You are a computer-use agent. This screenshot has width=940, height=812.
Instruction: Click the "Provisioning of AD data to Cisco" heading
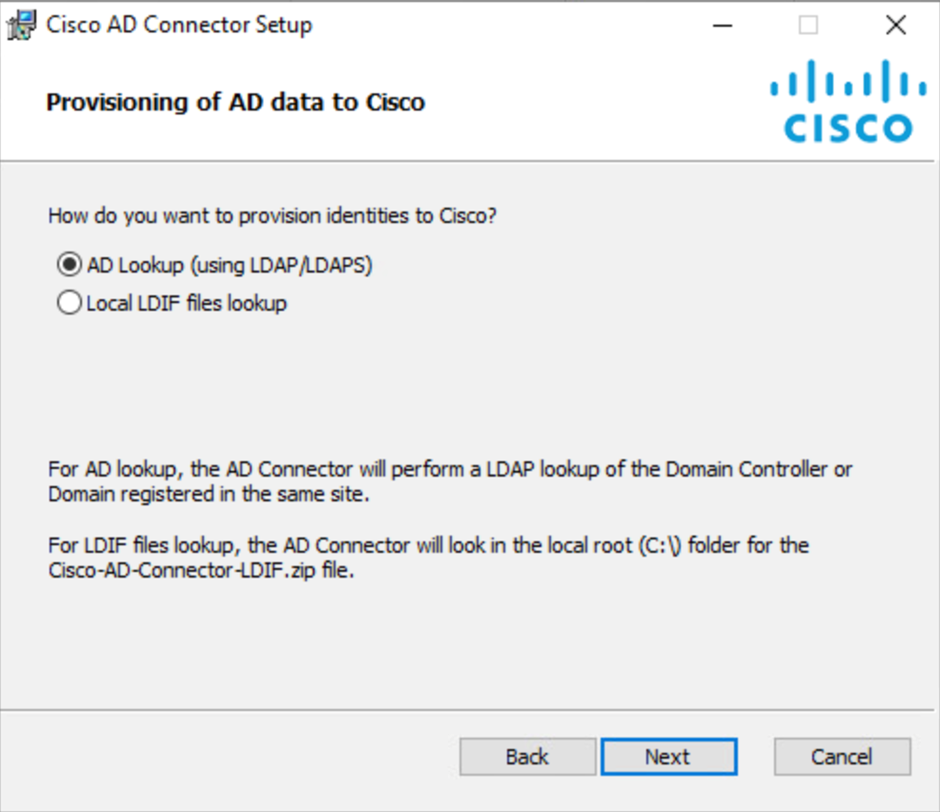pyautogui.click(x=236, y=103)
